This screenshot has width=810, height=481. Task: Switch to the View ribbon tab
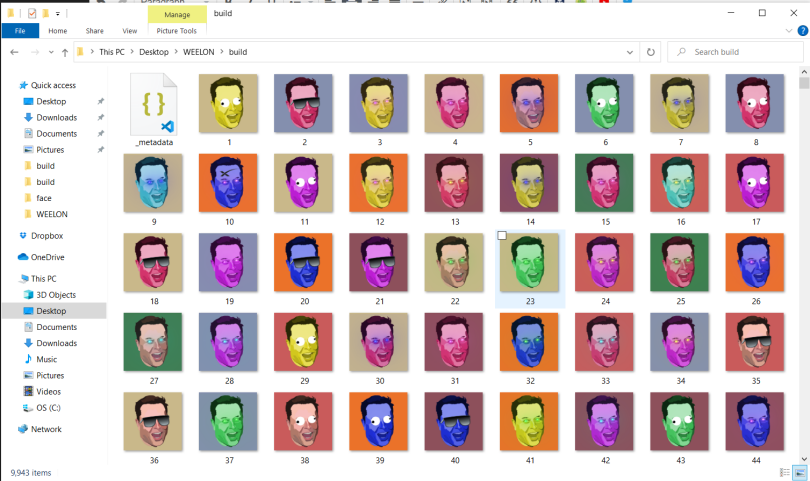pos(130,30)
